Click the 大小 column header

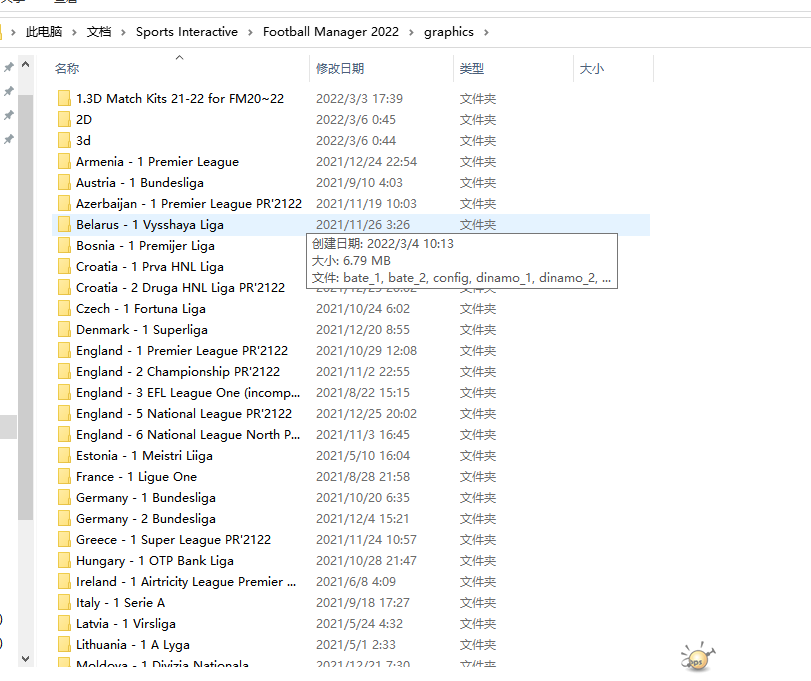pos(591,69)
